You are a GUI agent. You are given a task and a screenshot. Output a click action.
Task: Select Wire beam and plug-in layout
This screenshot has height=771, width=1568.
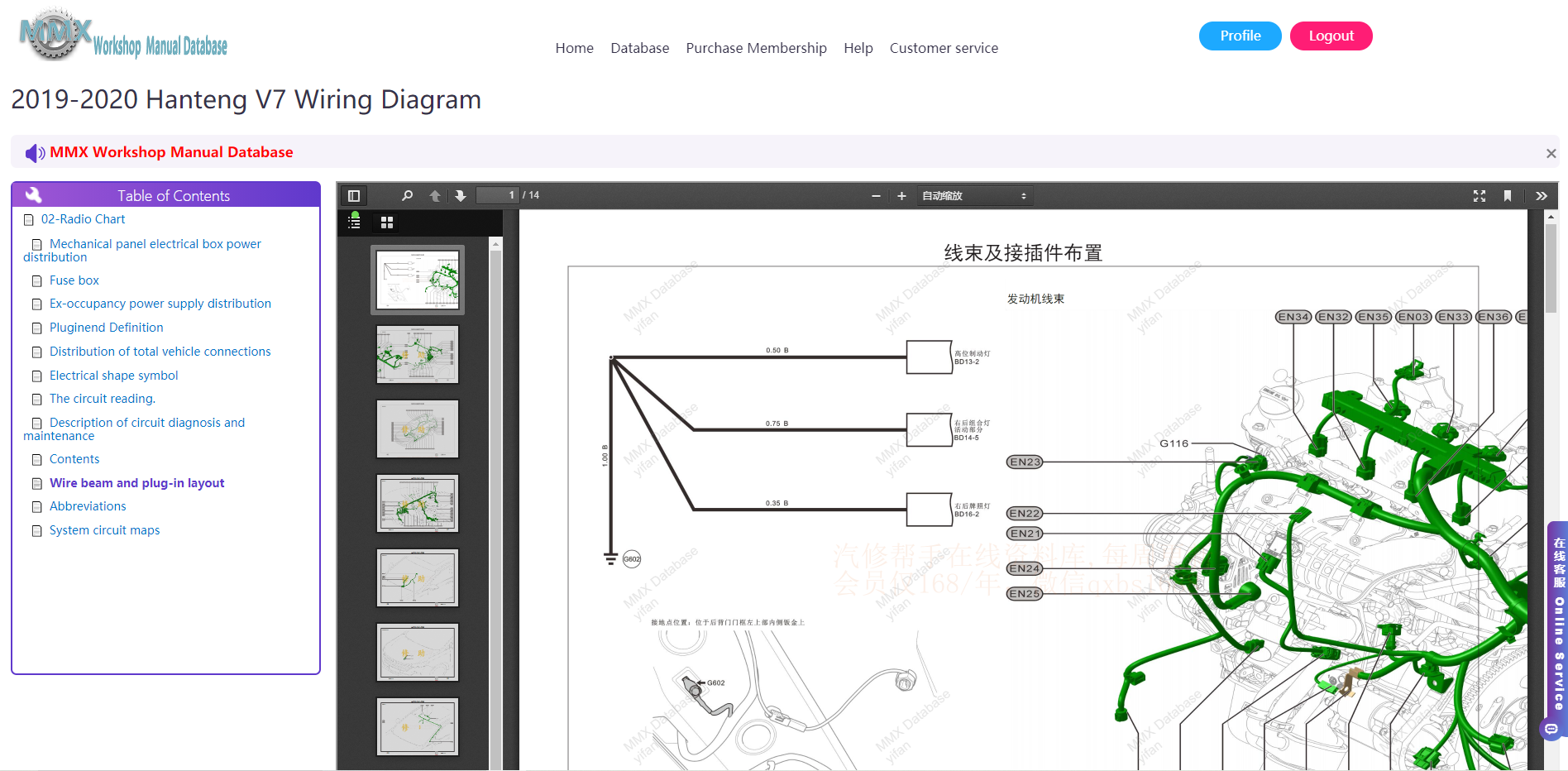tap(137, 483)
